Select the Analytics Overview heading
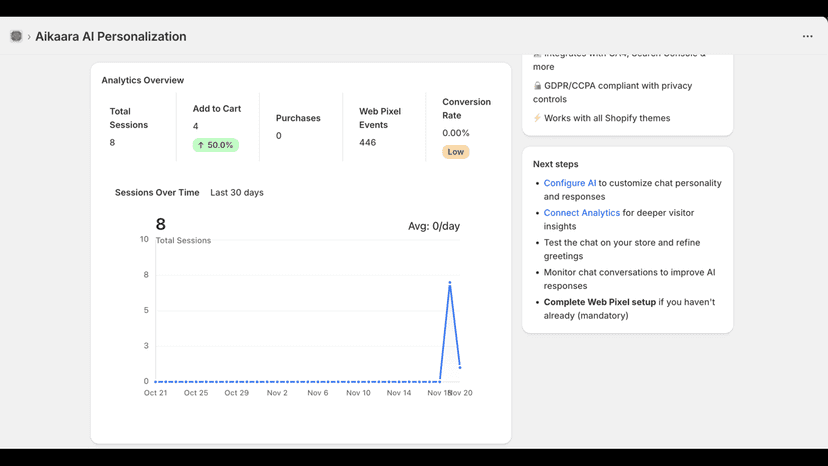828x466 pixels. (143, 80)
